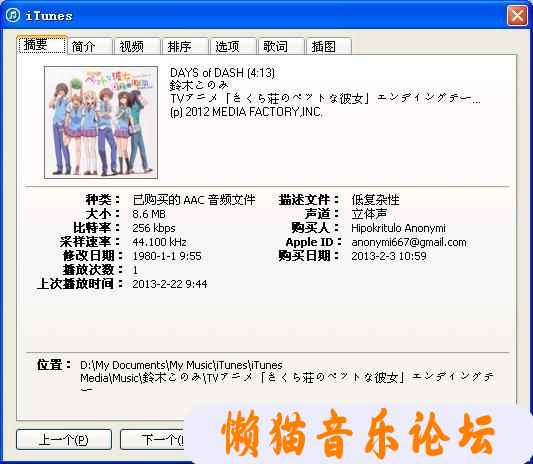Click the iTunes logo icon in title bar
The image size is (533, 464).
pyautogui.click(x=13, y=15)
